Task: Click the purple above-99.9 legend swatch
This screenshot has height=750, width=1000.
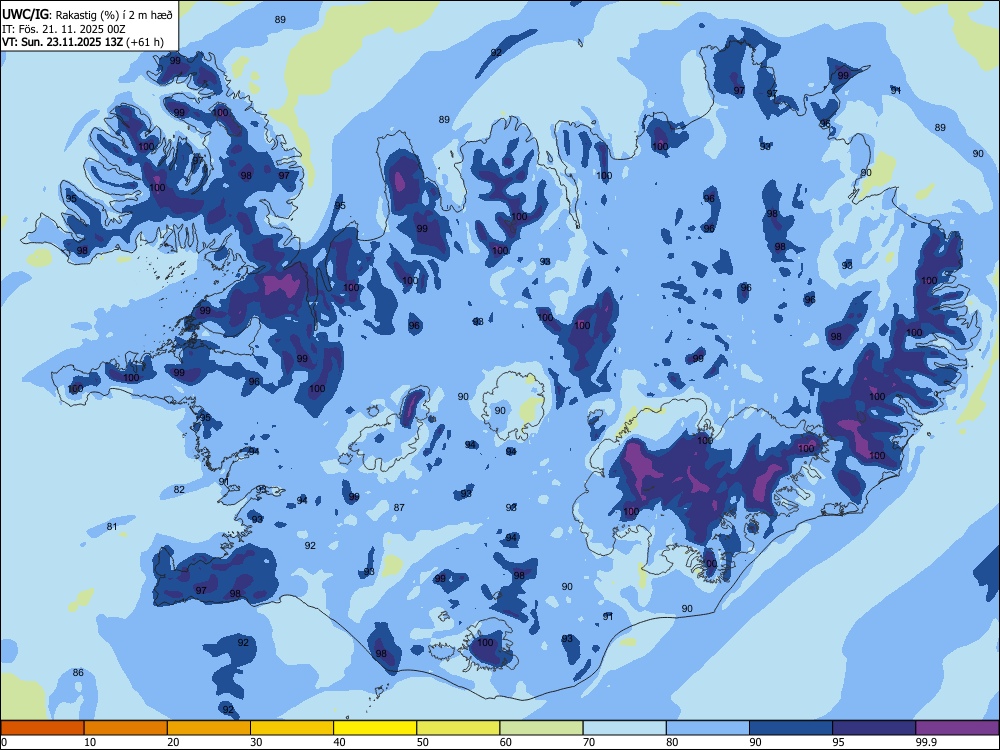Action: click(957, 728)
